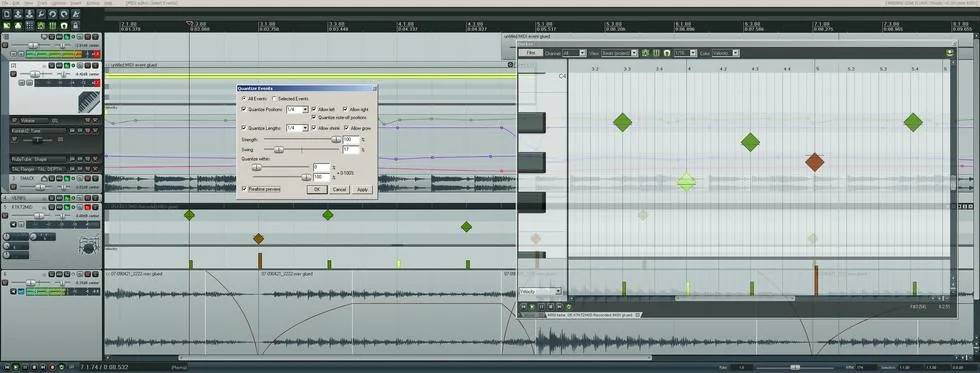Screen dimensions: 980x373
Task: Open the Insert menu
Action: 77,4
